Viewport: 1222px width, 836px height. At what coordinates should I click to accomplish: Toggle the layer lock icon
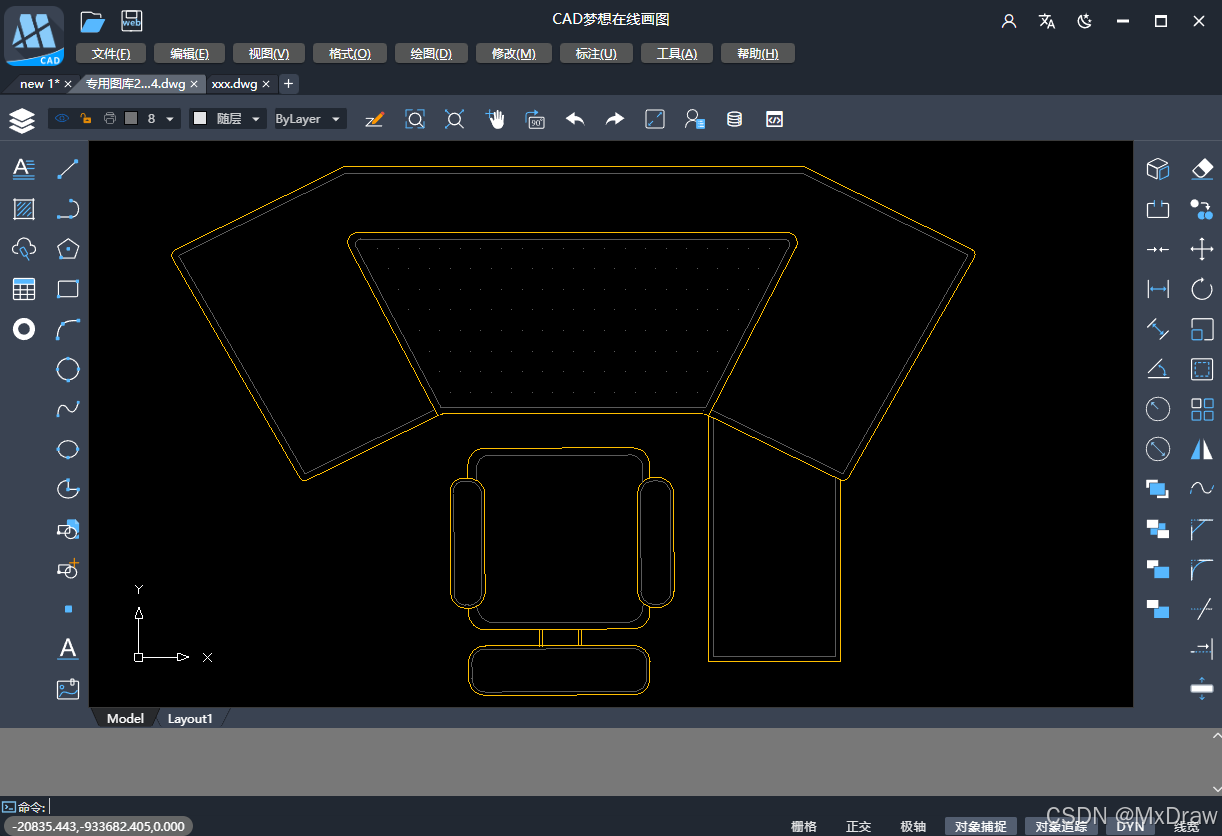point(86,119)
